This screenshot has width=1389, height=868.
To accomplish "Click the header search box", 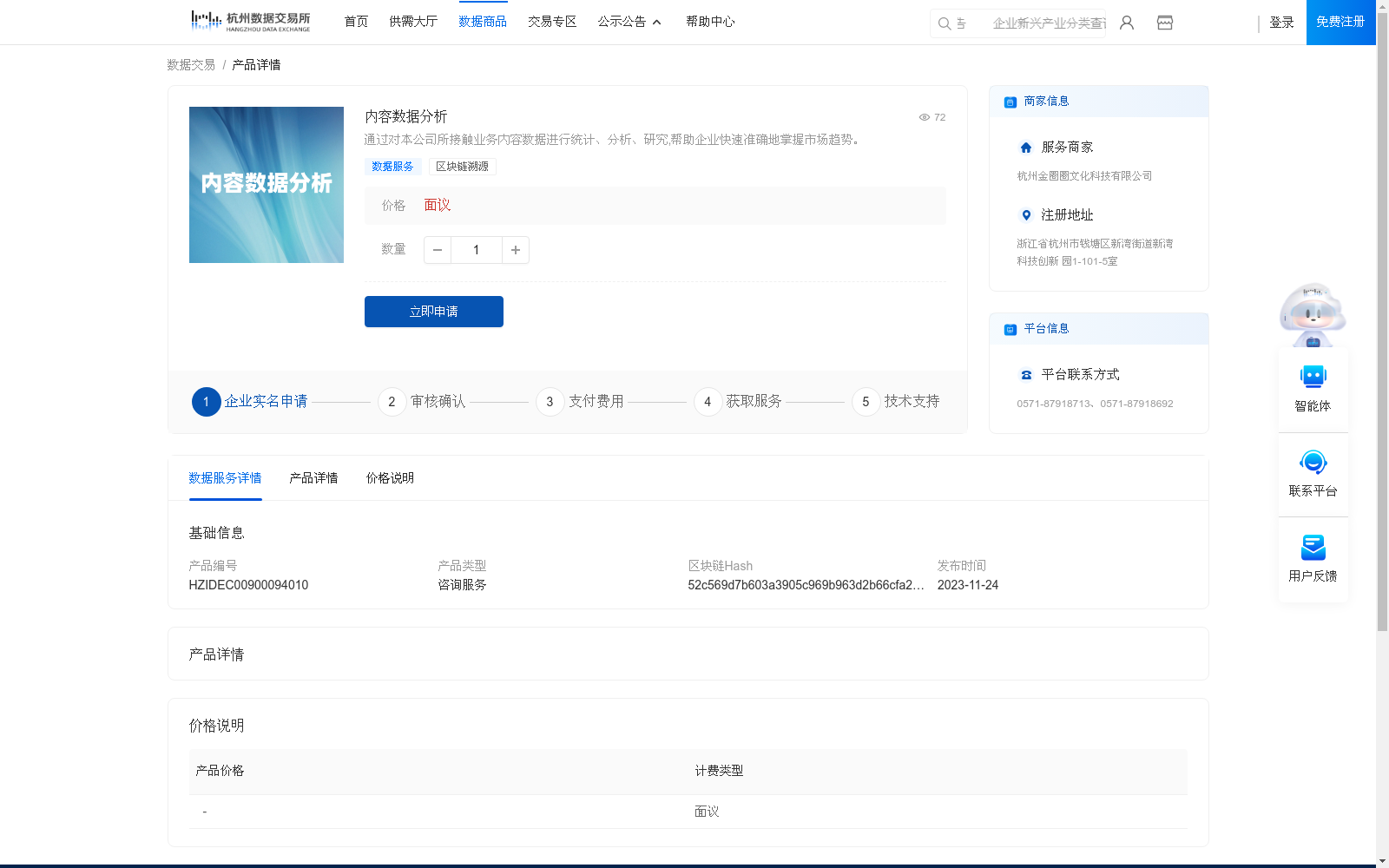I will 1017,23.
